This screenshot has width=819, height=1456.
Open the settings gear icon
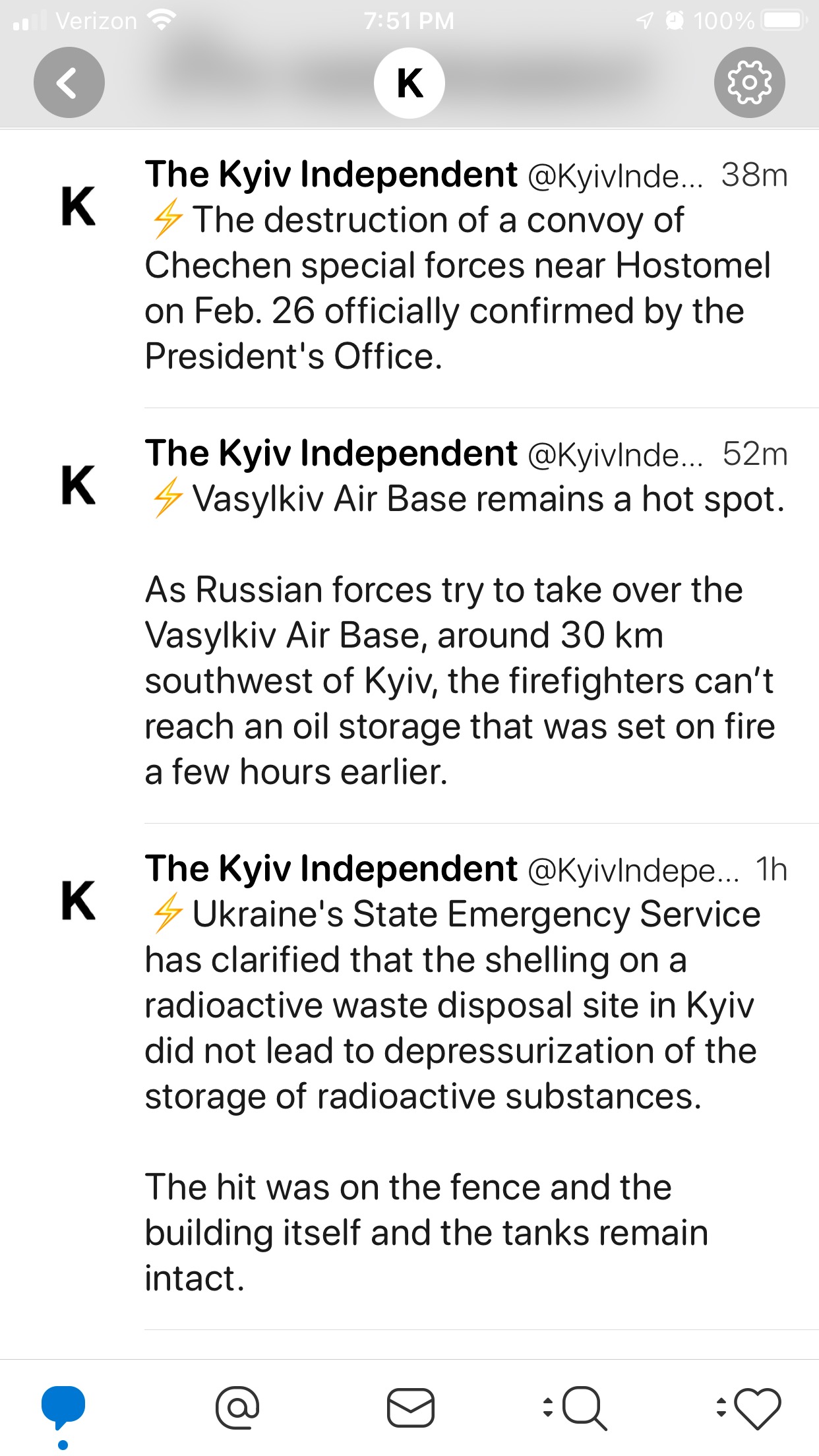[x=749, y=83]
